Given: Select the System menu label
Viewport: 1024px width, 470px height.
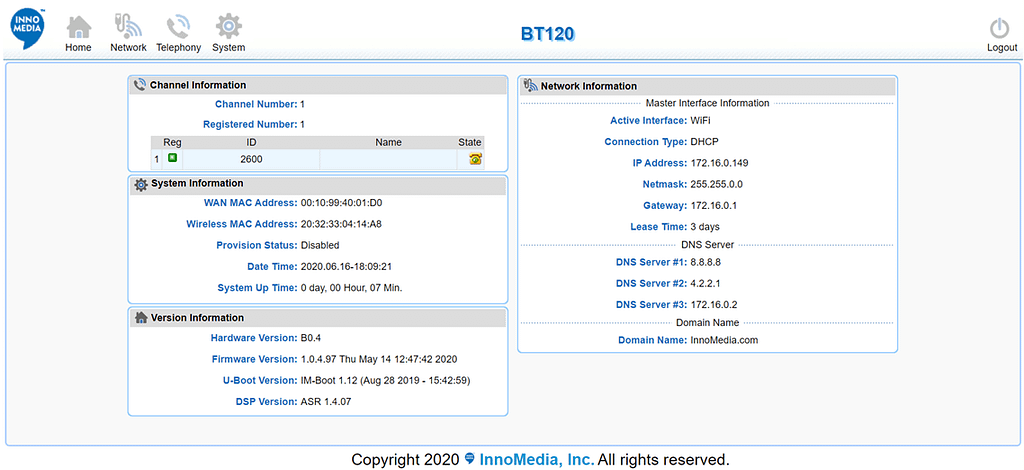Looking at the screenshot, I should (229, 48).
